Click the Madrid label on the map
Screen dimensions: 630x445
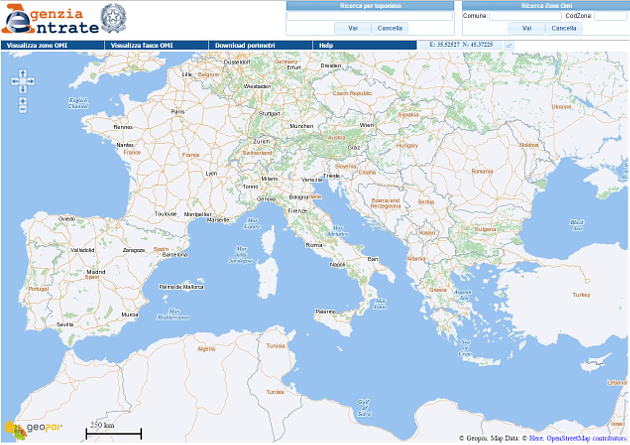coord(96,272)
